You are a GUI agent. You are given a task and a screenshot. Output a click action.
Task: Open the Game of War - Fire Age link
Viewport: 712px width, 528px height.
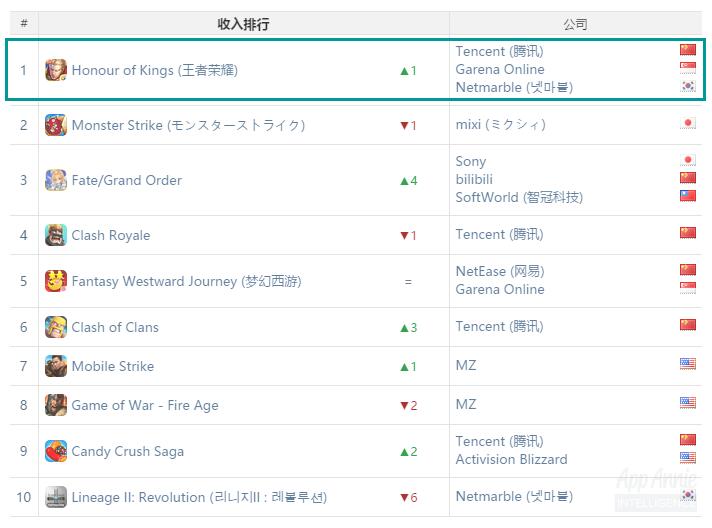[144, 405]
